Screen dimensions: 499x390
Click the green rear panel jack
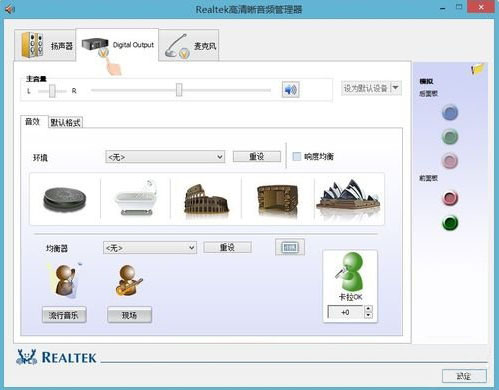coord(450,137)
